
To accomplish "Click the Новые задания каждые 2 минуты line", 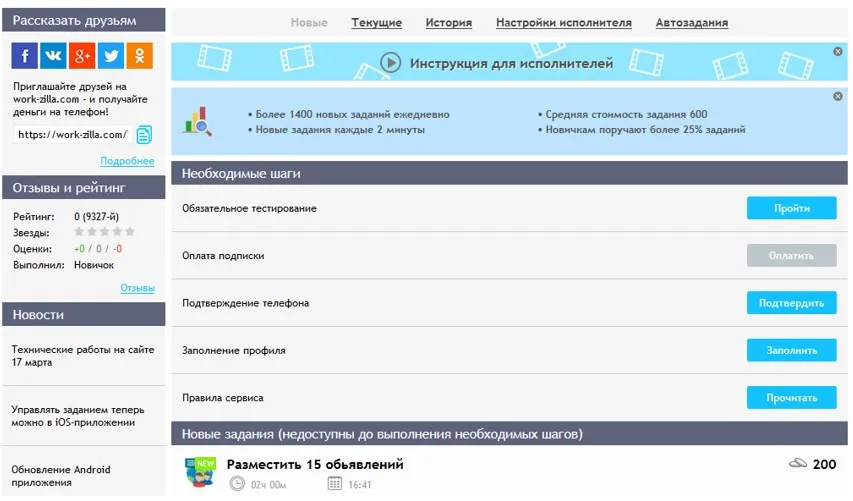I will pos(336,129).
